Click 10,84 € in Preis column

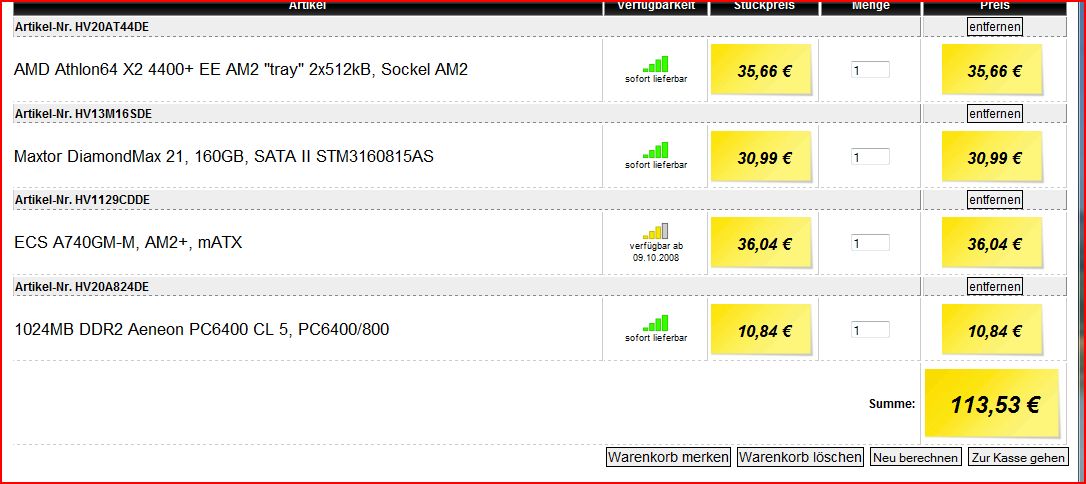pos(992,330)
